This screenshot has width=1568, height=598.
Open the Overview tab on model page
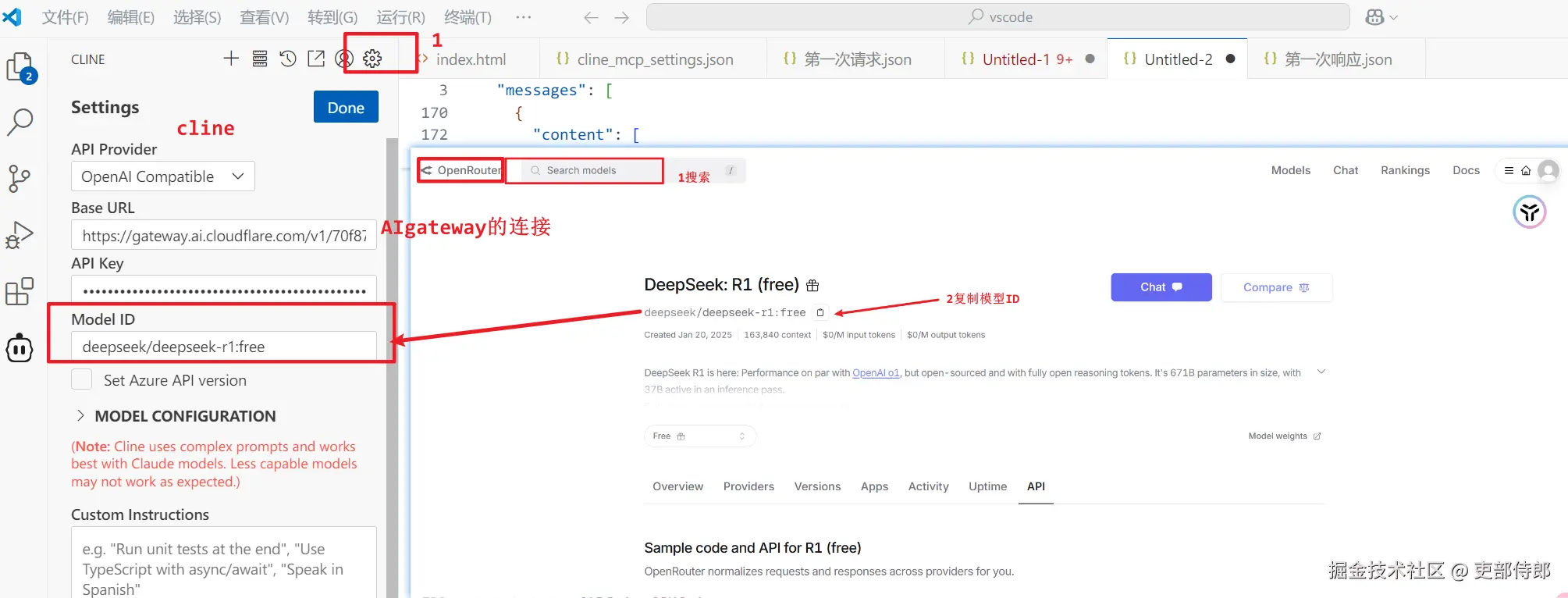tap(677, 486)
